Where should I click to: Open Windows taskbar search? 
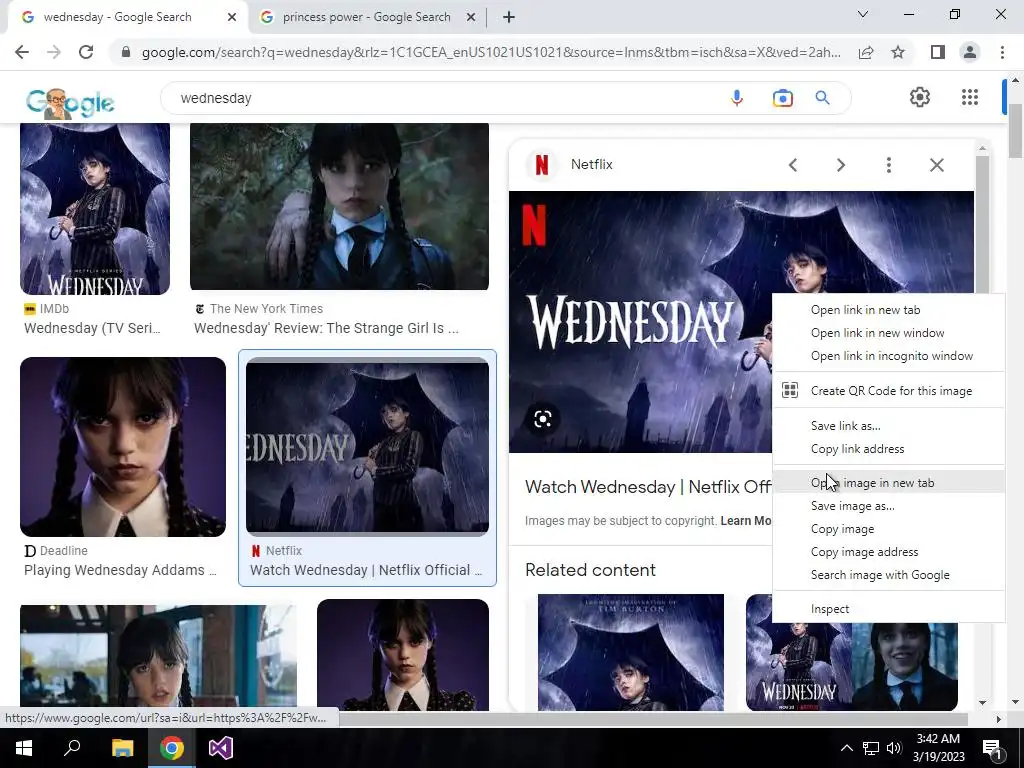point(72,748)
